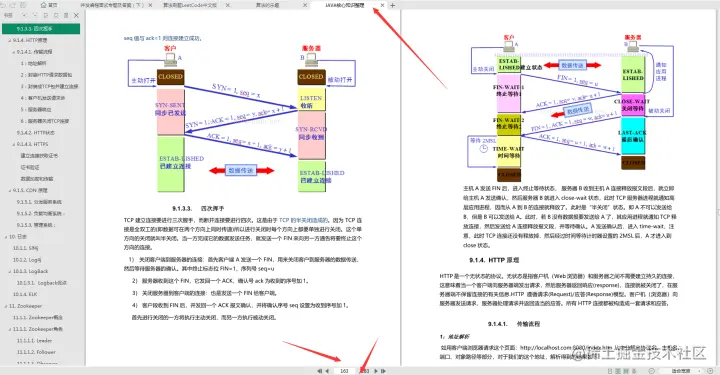Click the page number input field

345,371
